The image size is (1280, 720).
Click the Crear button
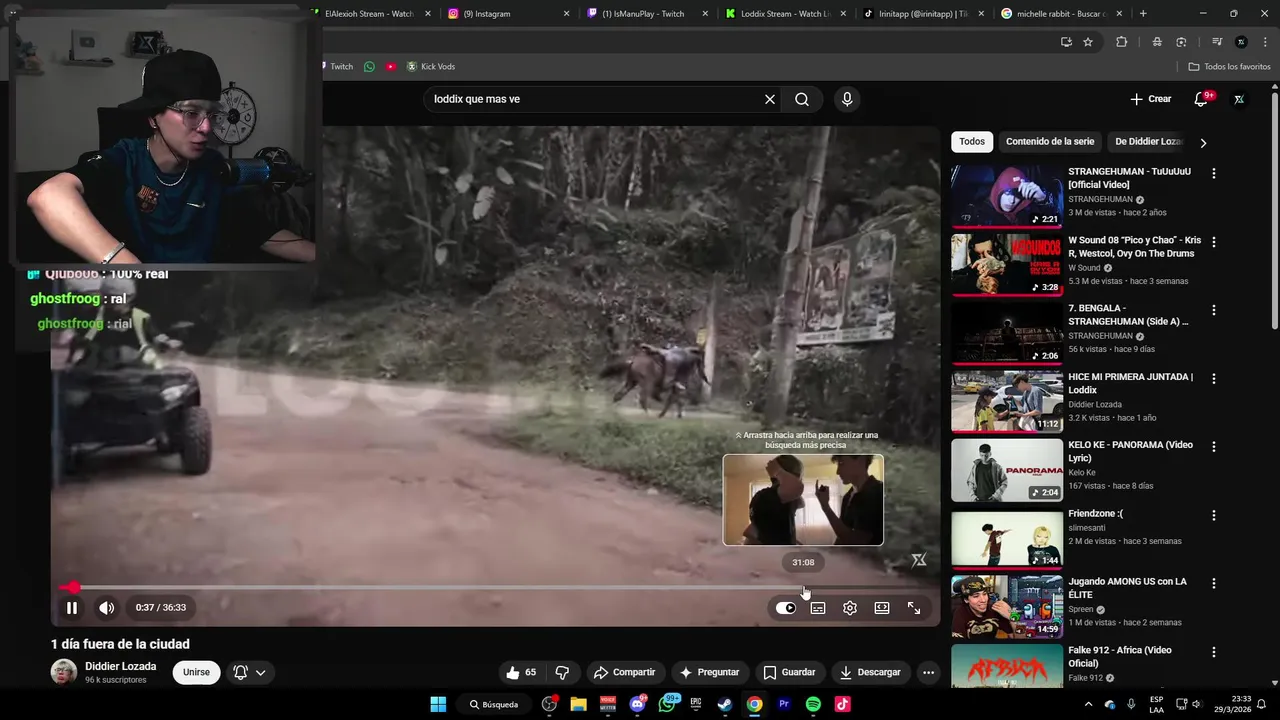[x=1150, y=99]
